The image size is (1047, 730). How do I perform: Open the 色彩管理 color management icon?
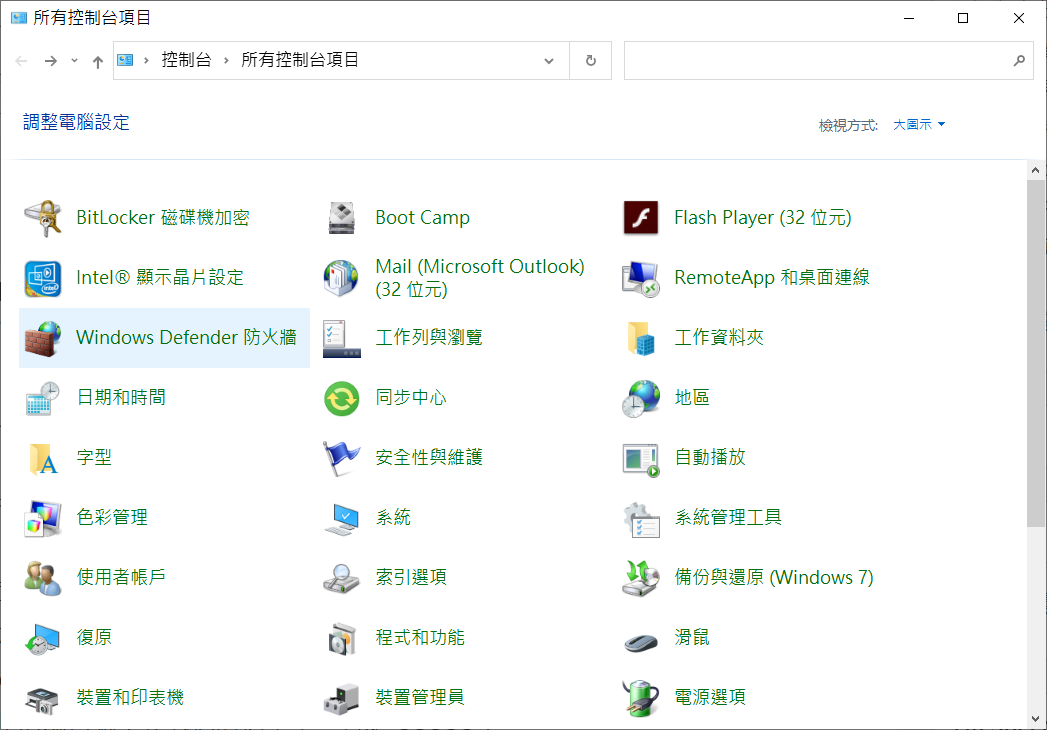pyautogui.click(x=43, y=518)
